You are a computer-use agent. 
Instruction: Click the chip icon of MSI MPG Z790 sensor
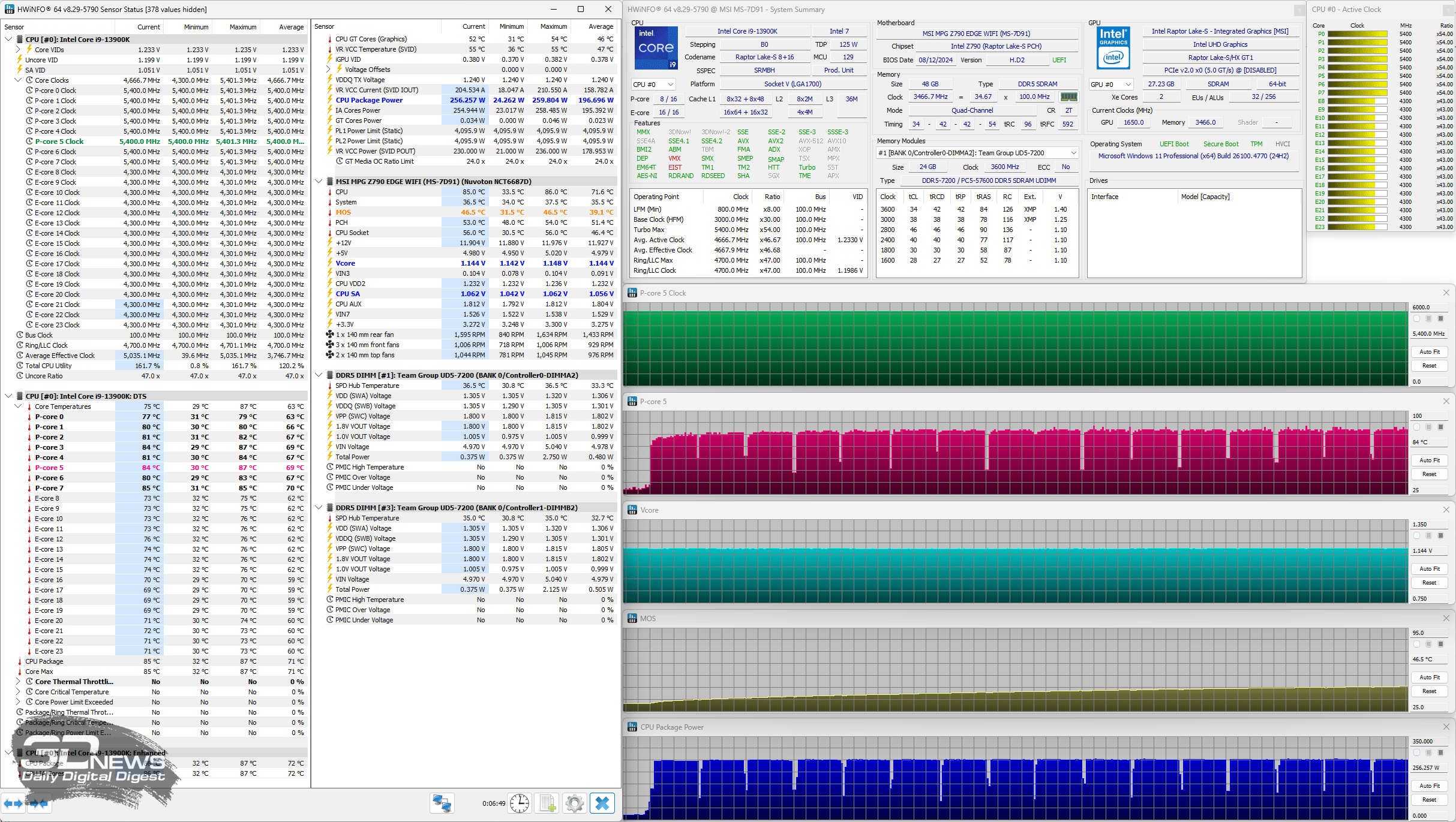click(x=329, y=182)
